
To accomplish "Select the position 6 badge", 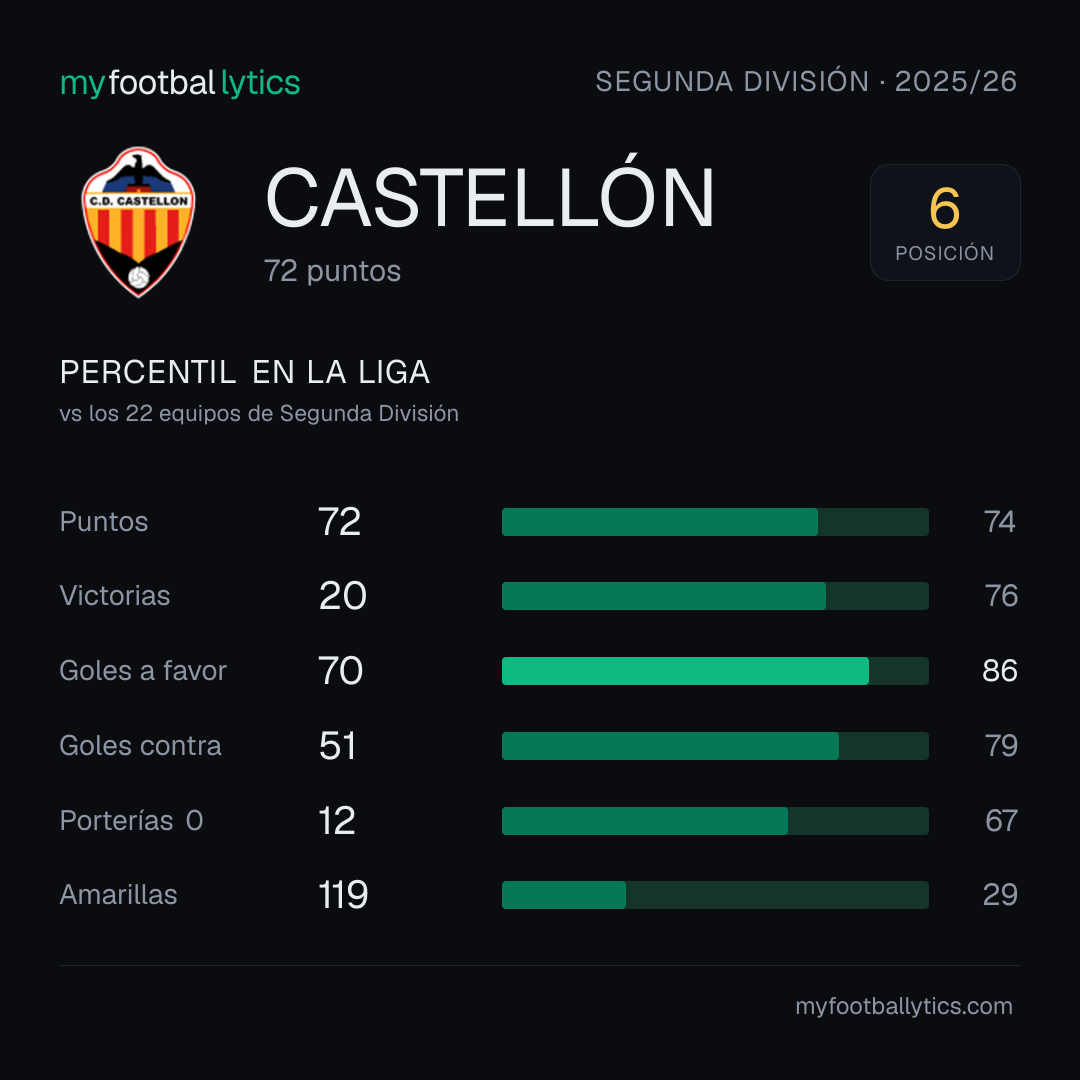I will pyautogui.click(x=945, y=222).
